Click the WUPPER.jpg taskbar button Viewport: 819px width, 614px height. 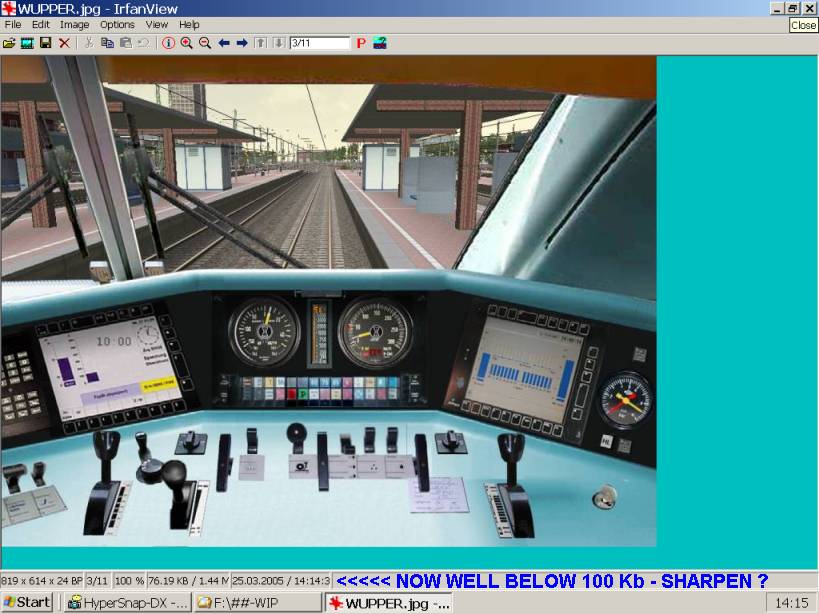coord(389,603)
